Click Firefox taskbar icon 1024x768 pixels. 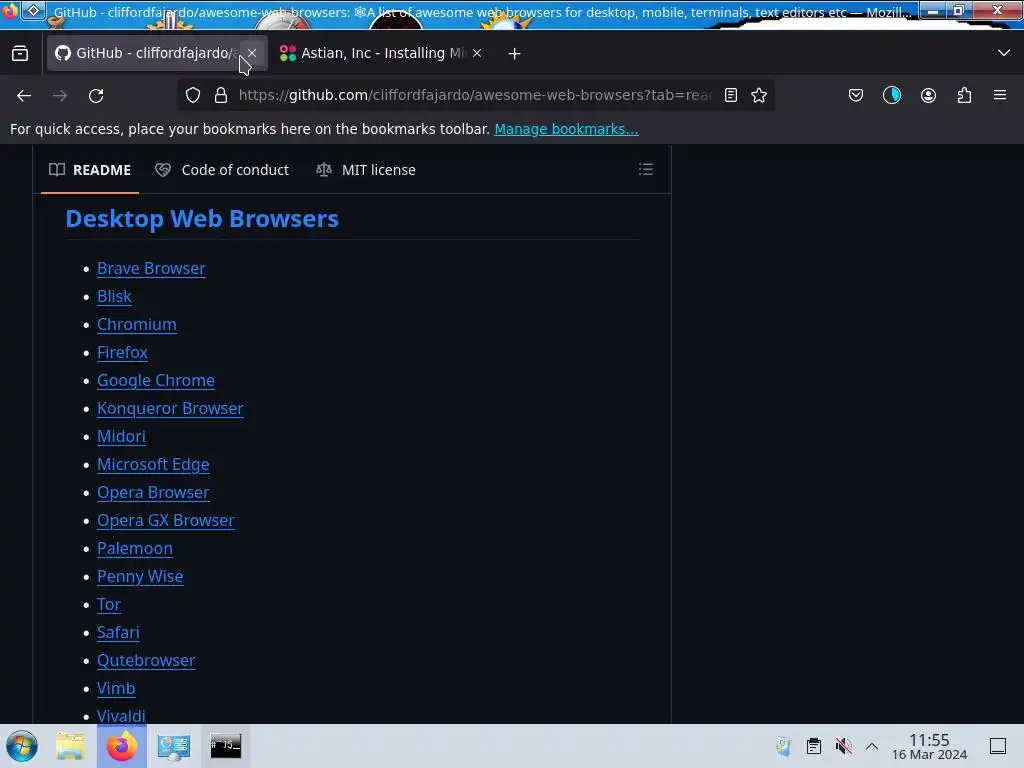pyautogui.click(x=122, y=746)
